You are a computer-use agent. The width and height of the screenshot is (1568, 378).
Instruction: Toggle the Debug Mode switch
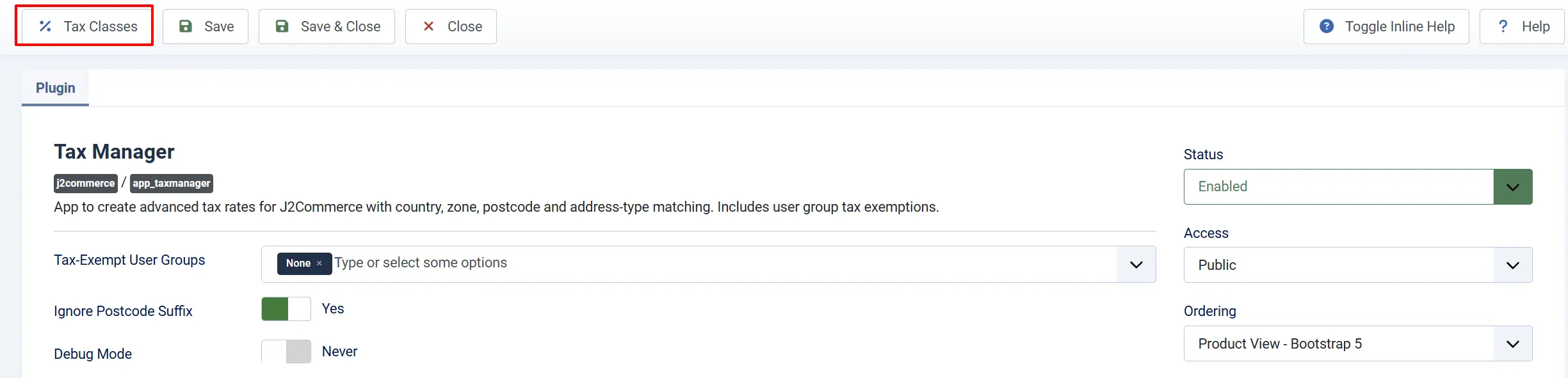[286, 351]
